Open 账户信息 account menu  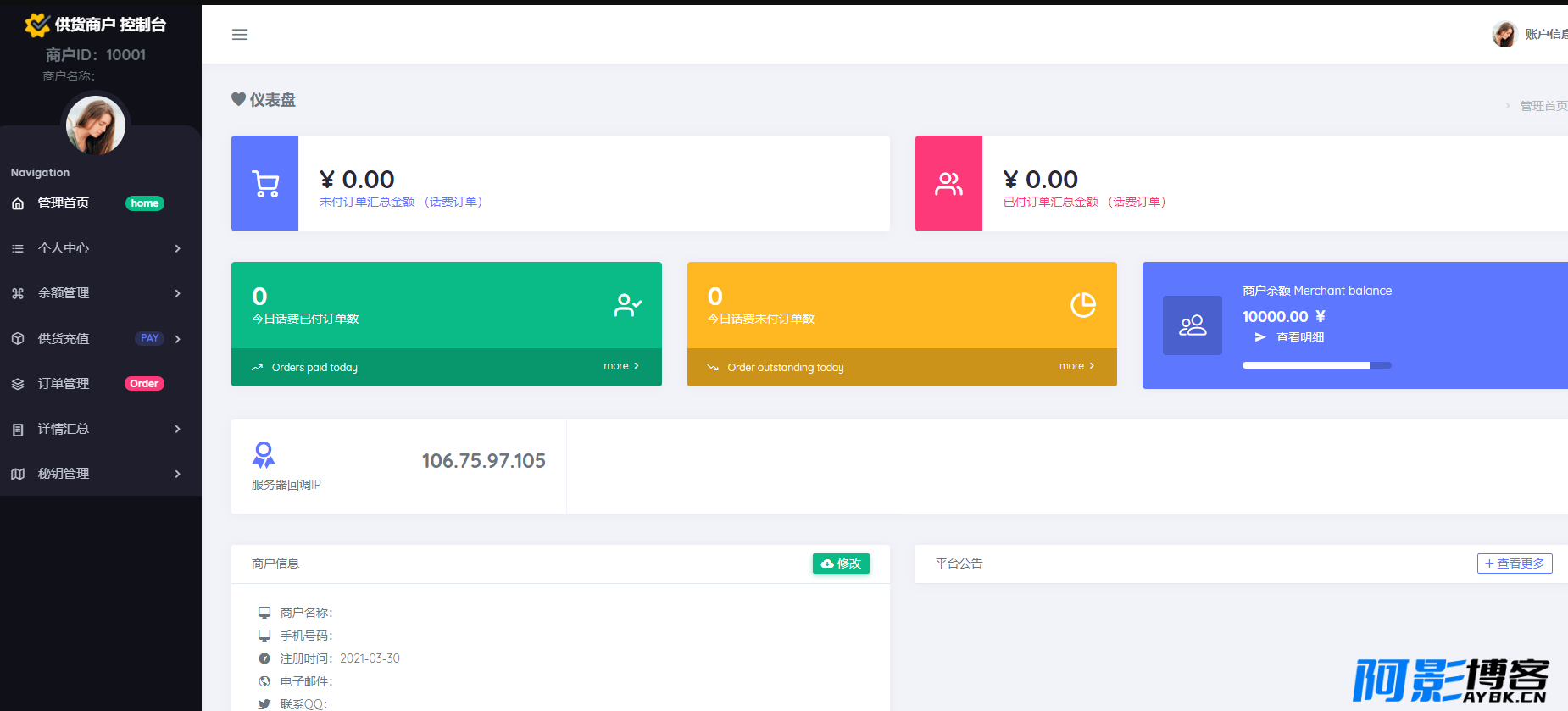coord(1546,35)
